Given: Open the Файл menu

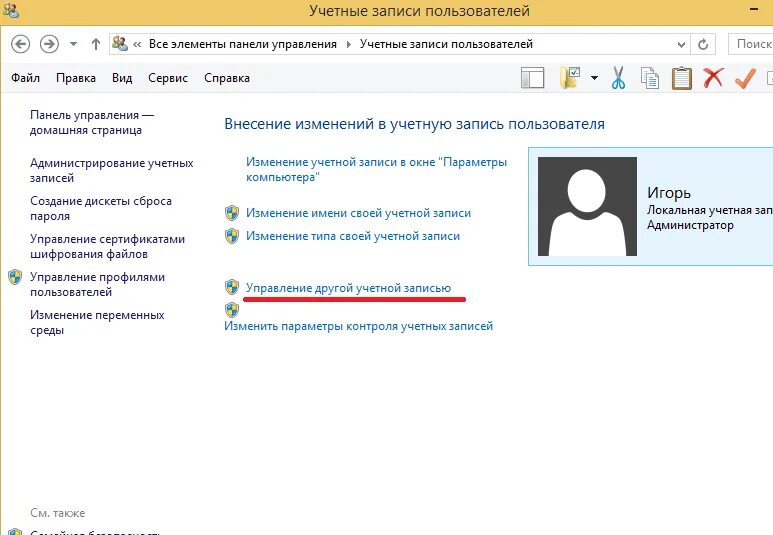Looking at the screenshot, I should [25, 78].
